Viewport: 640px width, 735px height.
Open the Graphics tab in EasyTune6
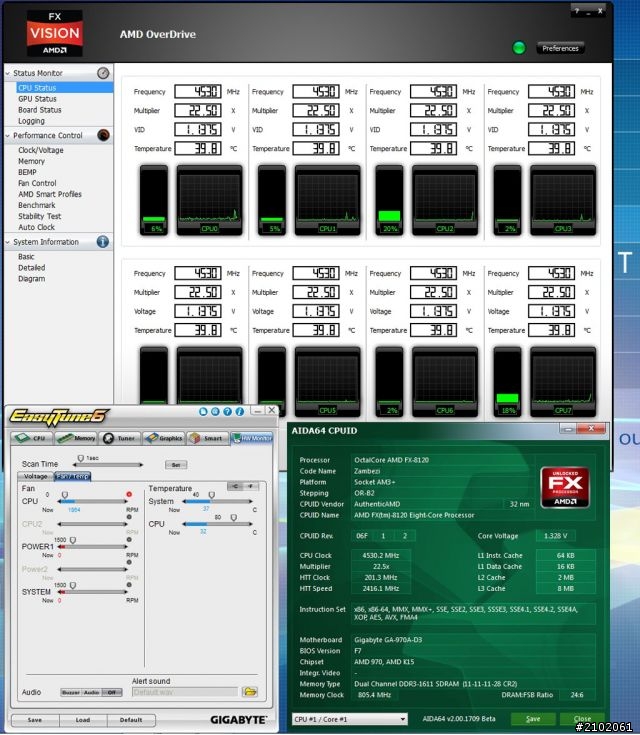point(164,438)
